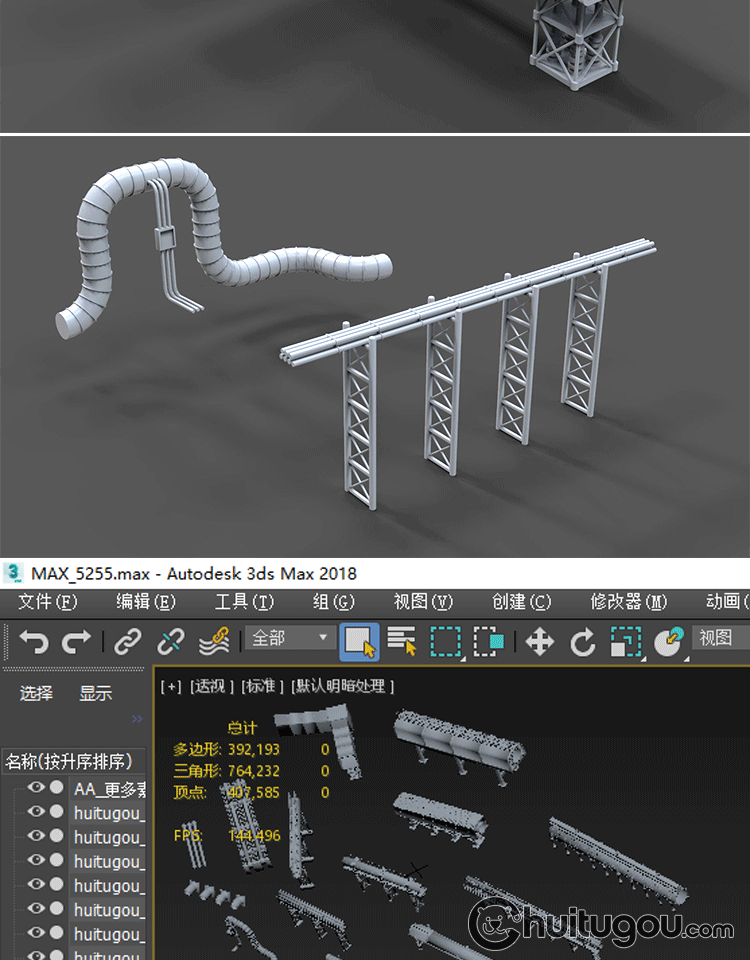Screen dimensions: 750x960
Task: Open the [+] viewport general menu
Action: [171, 686]
